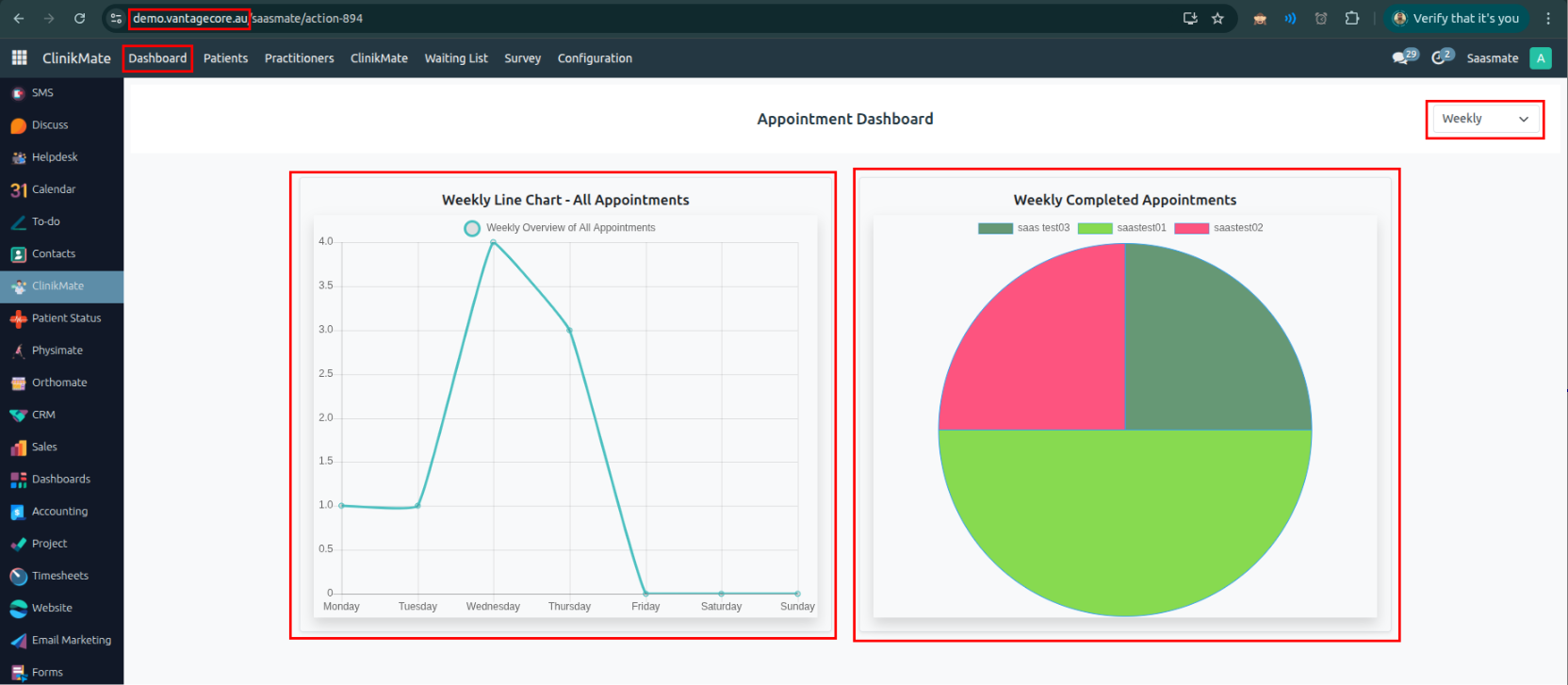The image size is (1568, 685).
Task: Bookmark page with the star icon
Action: (1217, 18)
